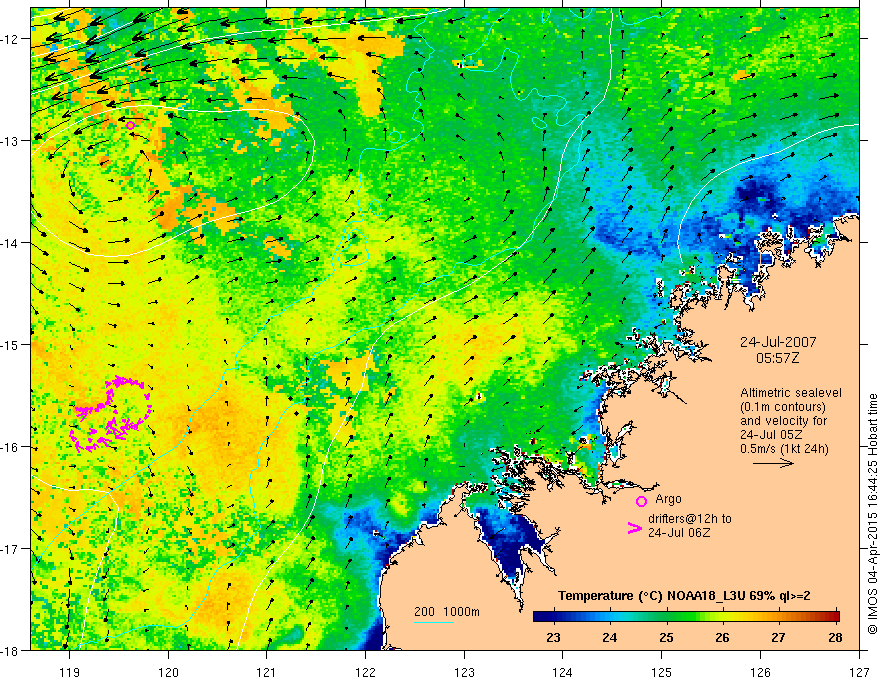Click the longitude axis label 119
This screenshot has height=680, width=880.
pos(70,672)
